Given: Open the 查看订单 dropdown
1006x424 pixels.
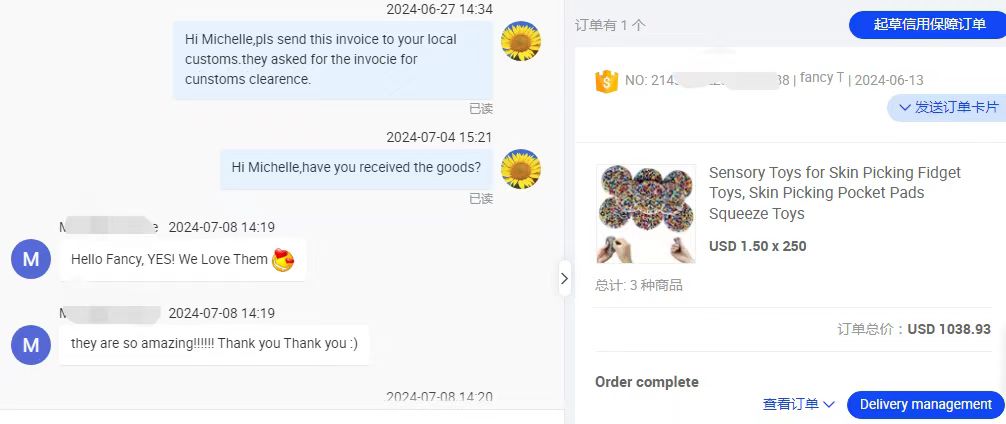Looking at the screenshot, I should click(x=798, y=404).
